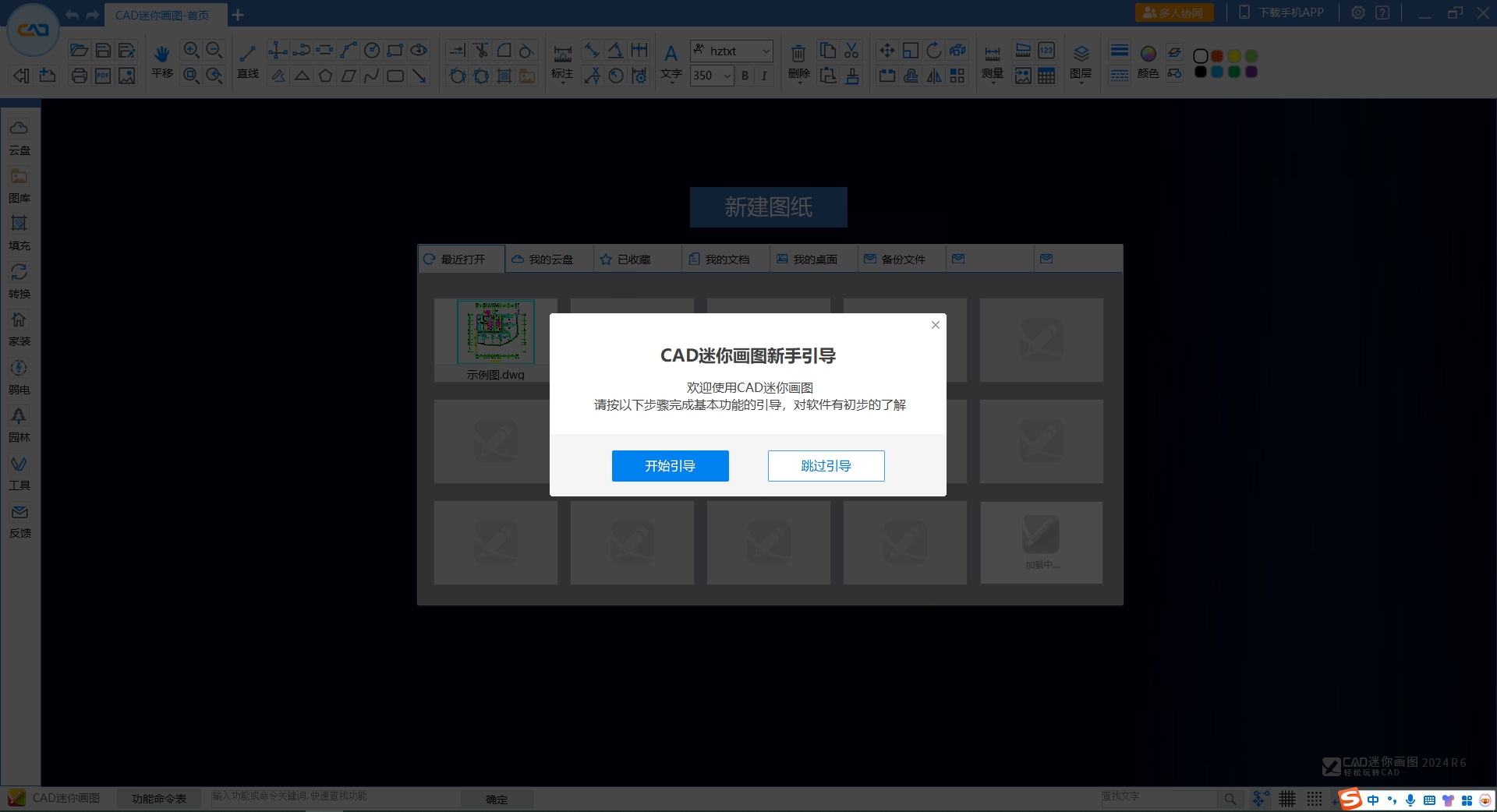Screen dimensions: 1497x812
Task: Select the red color swatch
Action: coord(1217,56)
